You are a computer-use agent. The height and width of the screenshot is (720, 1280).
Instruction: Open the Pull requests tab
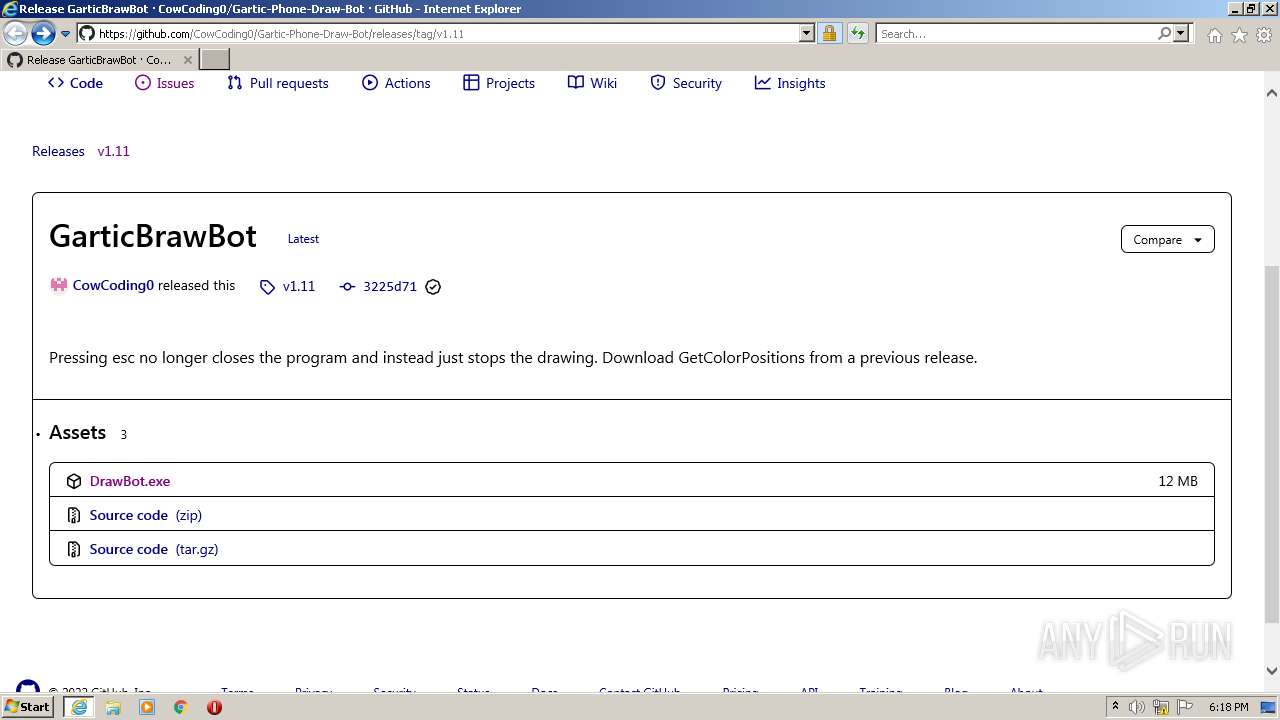[278, 83]
